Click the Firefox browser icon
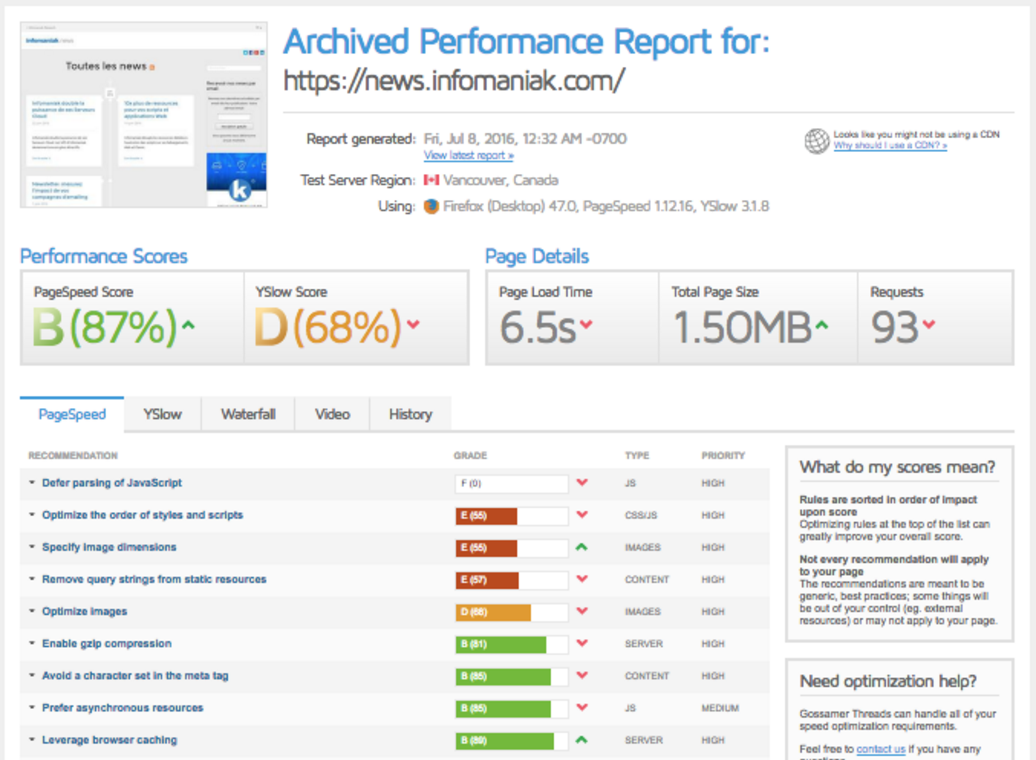 tap(431, 207)
